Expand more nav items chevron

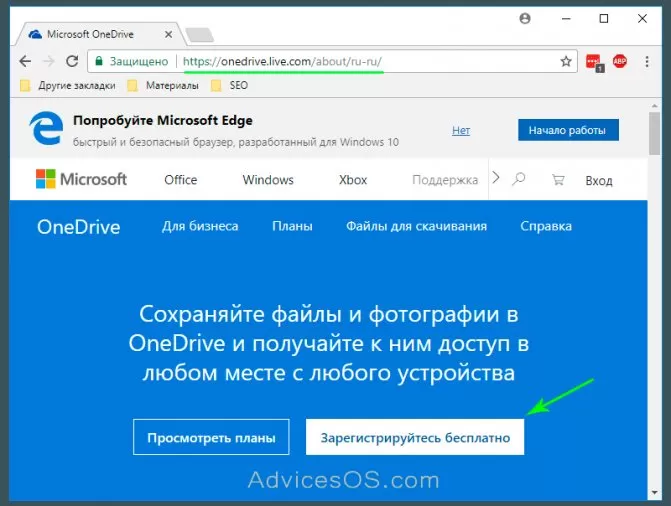496,177
